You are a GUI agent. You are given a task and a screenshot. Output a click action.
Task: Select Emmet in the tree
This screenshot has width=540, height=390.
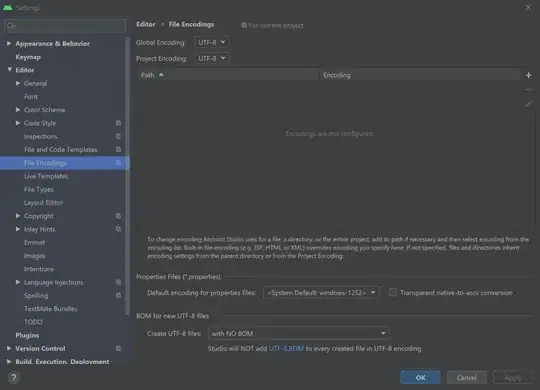click(x=34, y=243)
